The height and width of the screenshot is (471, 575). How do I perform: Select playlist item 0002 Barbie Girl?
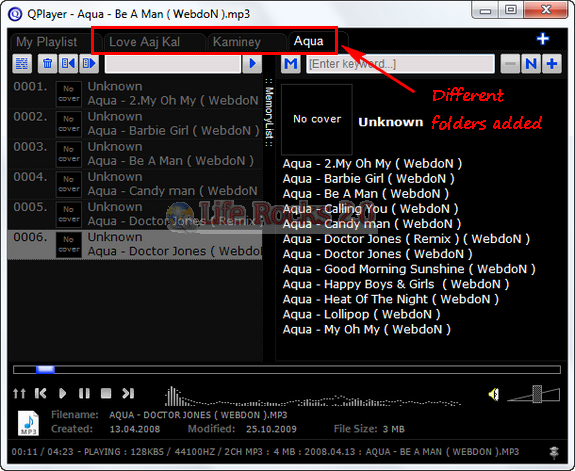[x=135, y=124]
